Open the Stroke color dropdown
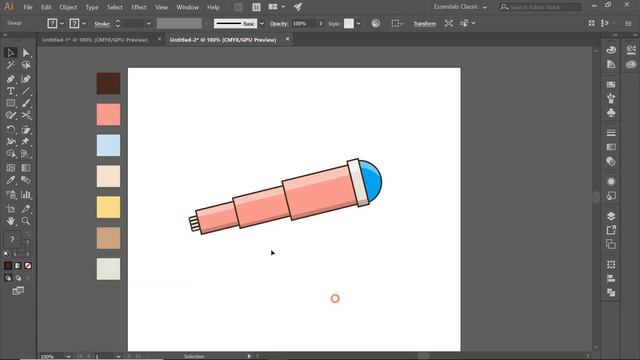640x360 pixels. tap(84, 23)
